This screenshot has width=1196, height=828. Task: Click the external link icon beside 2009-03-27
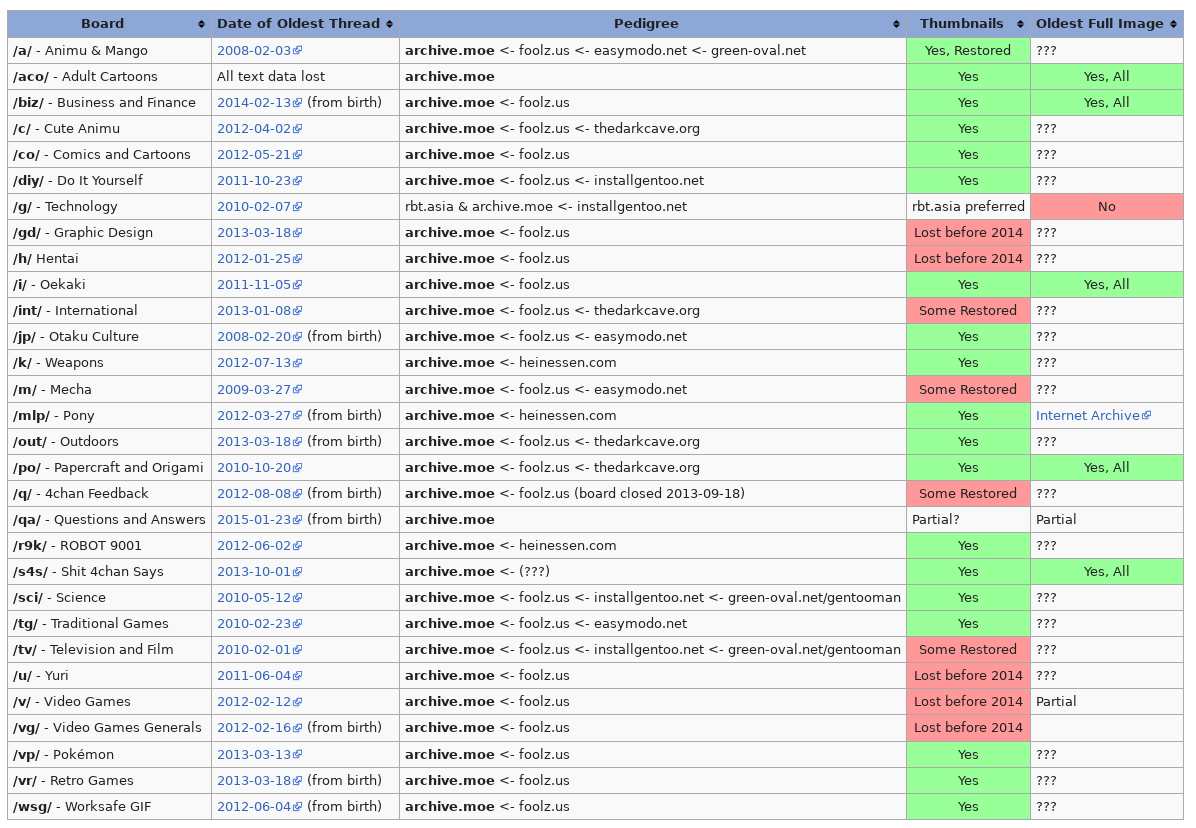(298, 390)
